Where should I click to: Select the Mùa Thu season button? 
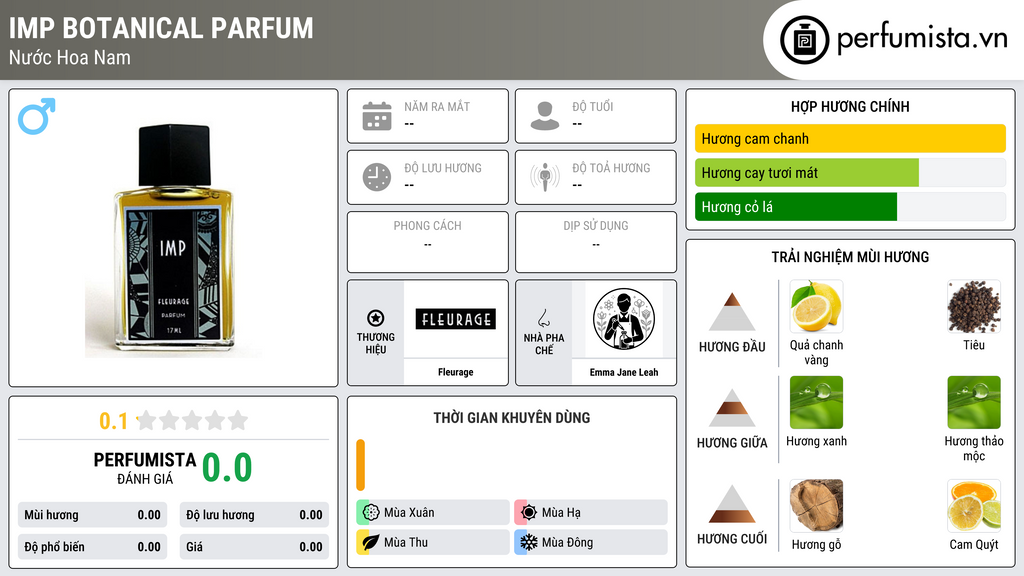pos(433,542)
